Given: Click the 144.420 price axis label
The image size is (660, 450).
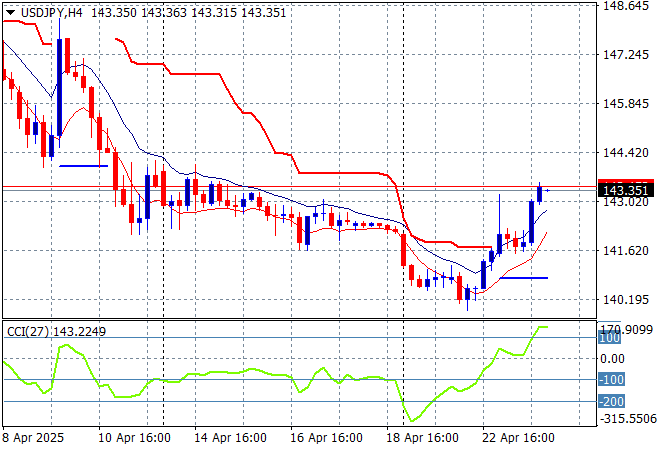Looking at the screenshot, I should (626, 152).
